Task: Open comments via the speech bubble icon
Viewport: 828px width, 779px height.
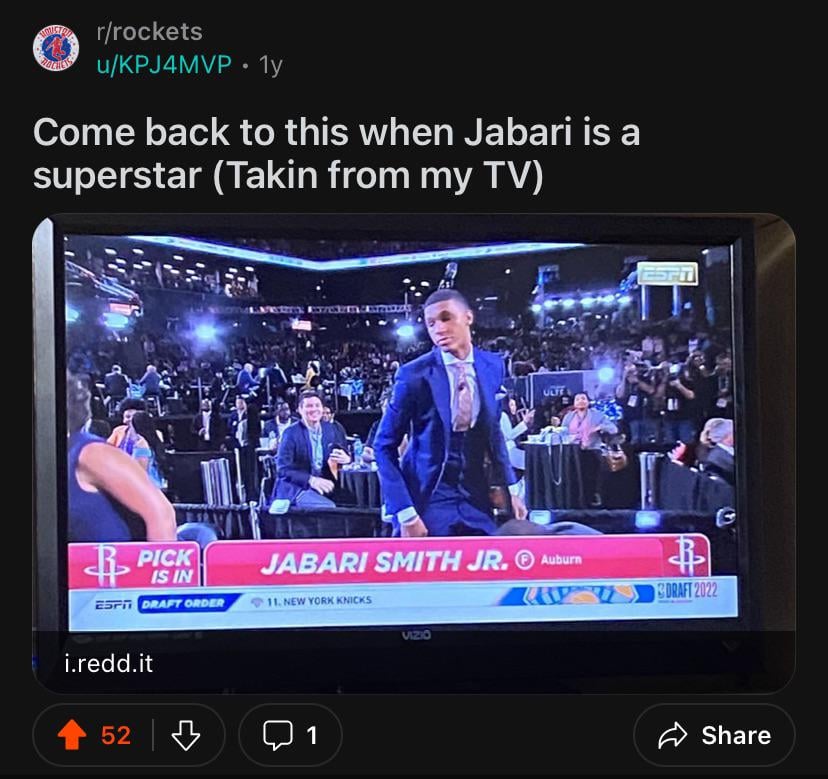Action: click(x=278, y=735)
